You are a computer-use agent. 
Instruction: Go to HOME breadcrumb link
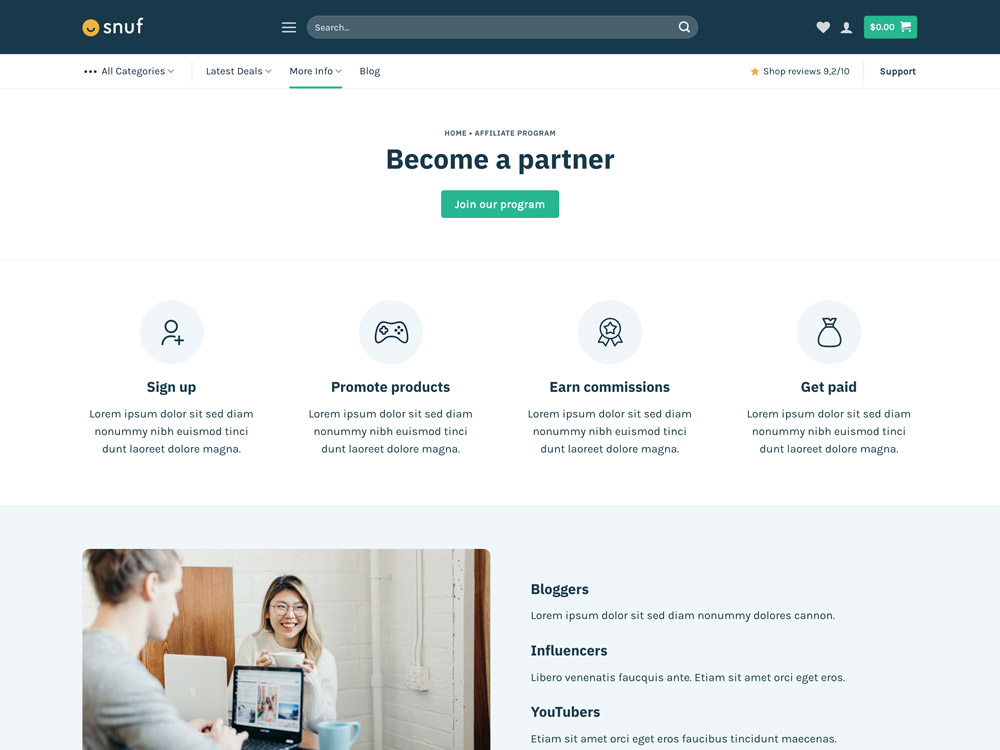455,133
